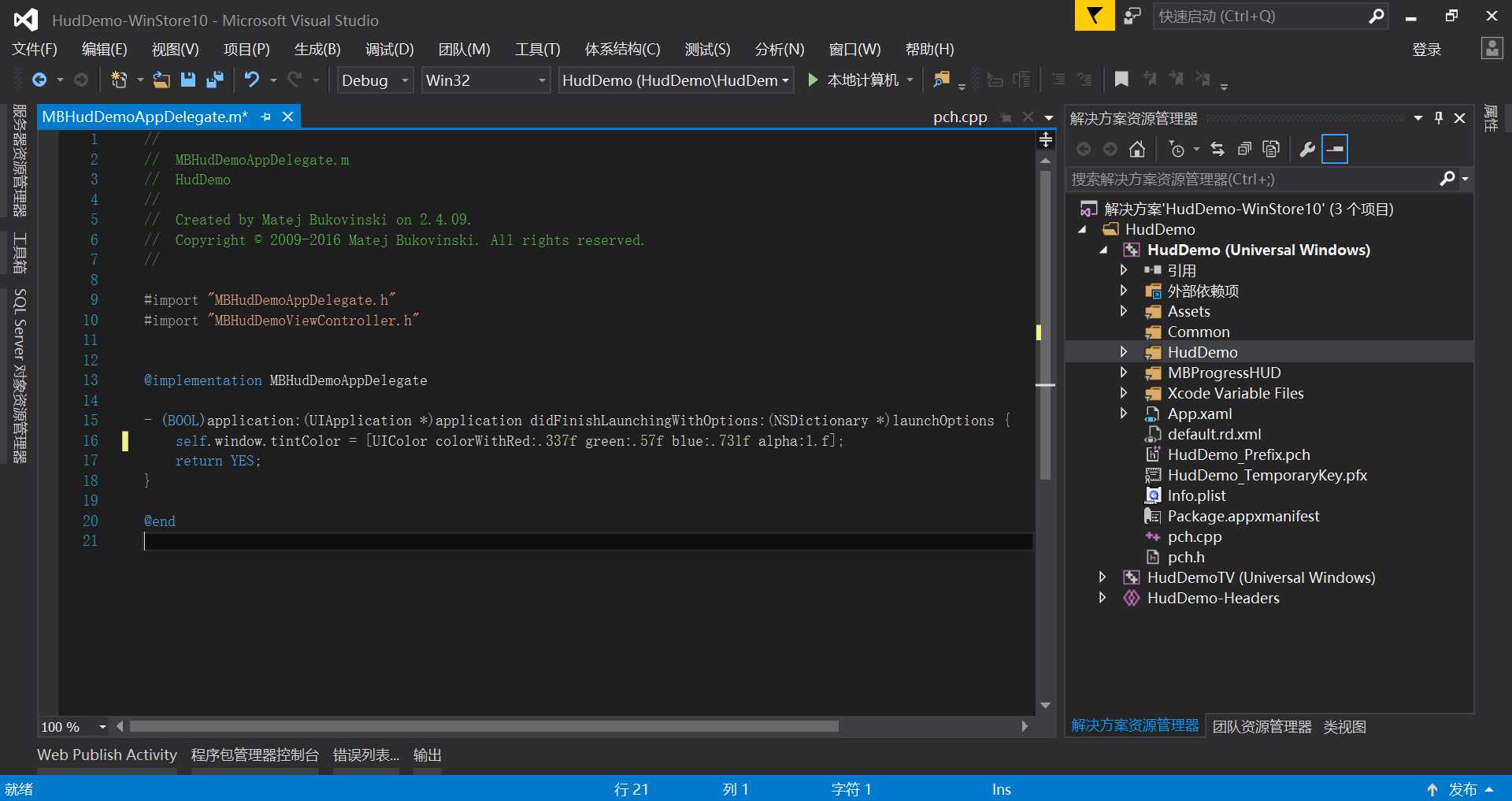Collapse the HudDemo (Universal Windows) project
This screenshot has height=801, width=1512.
click(x=1103, y=250)
